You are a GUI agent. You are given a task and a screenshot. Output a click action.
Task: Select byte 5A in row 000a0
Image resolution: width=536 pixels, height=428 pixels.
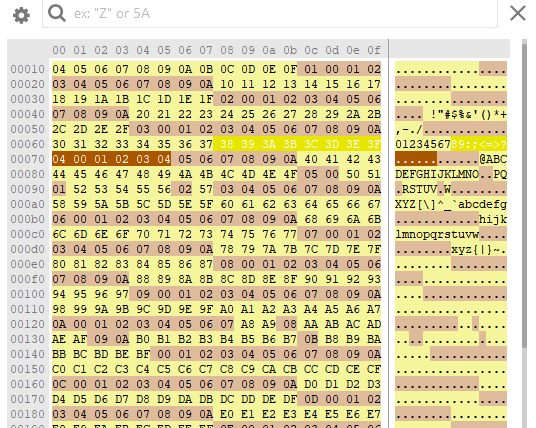(101, 204)
